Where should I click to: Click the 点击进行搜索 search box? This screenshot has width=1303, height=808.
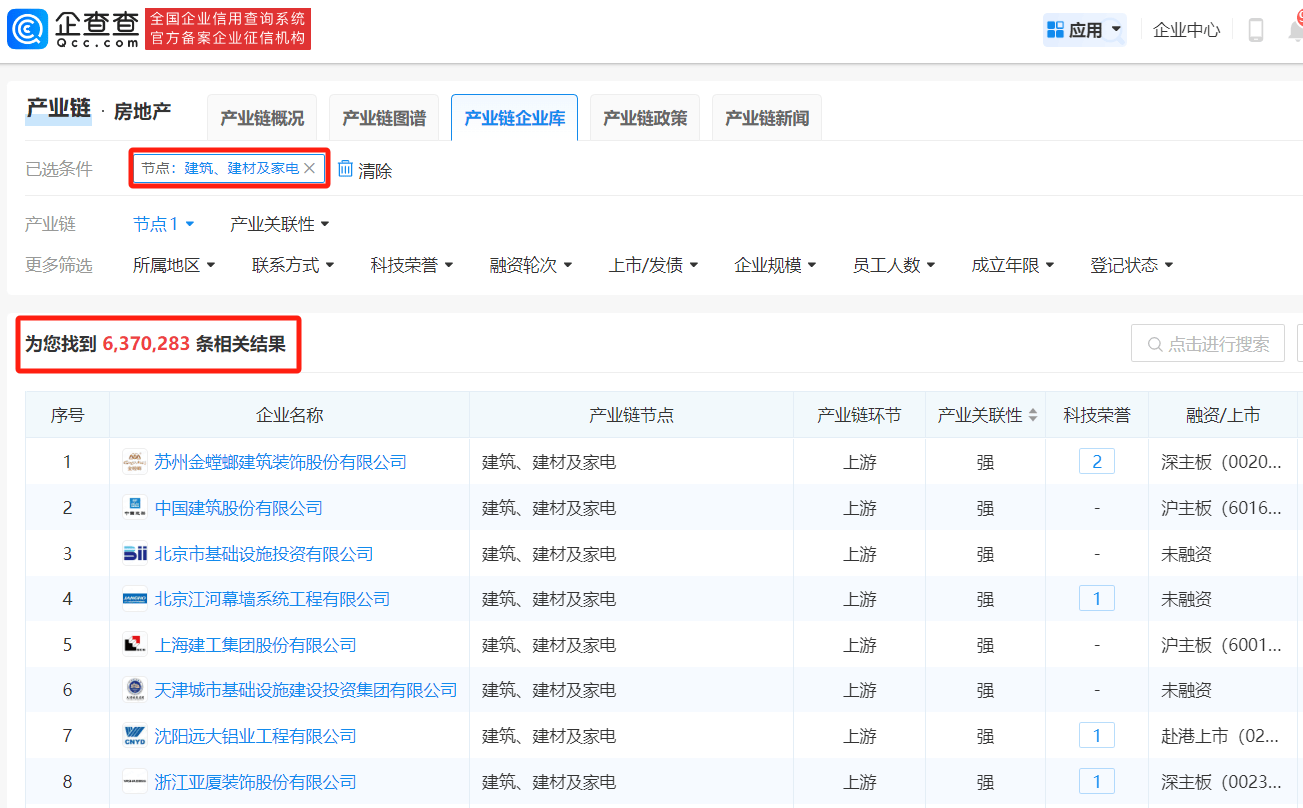coord(1208,344)
